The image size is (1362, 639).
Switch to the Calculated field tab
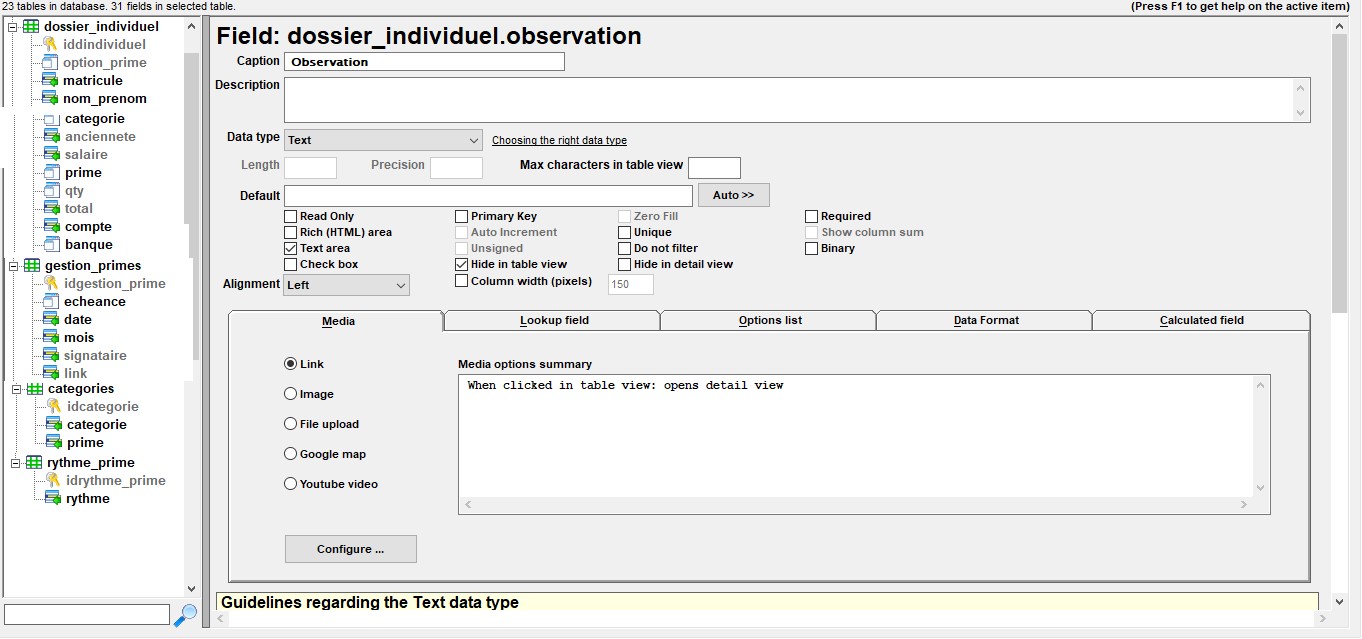1202,320
